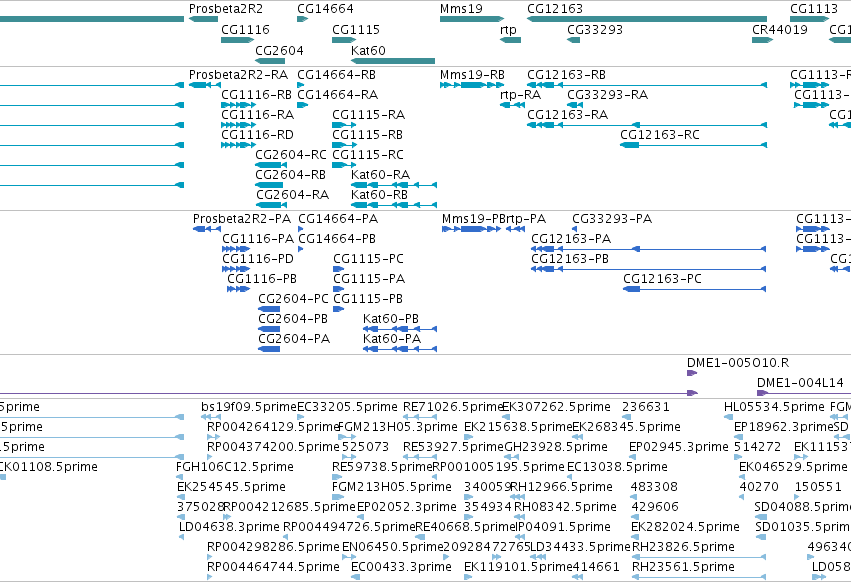Select the GH23928.5prime EST label
The image size is (851, 582).
point(556,447)
